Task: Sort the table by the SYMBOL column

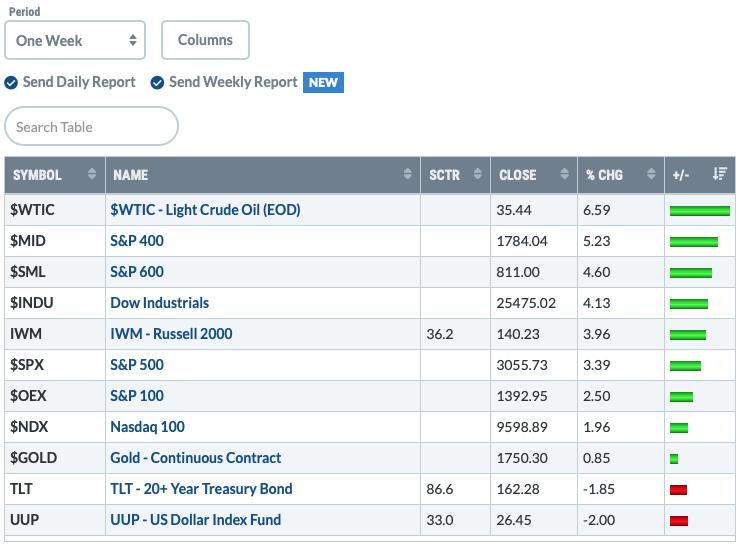Action: [x=55, y=175]
